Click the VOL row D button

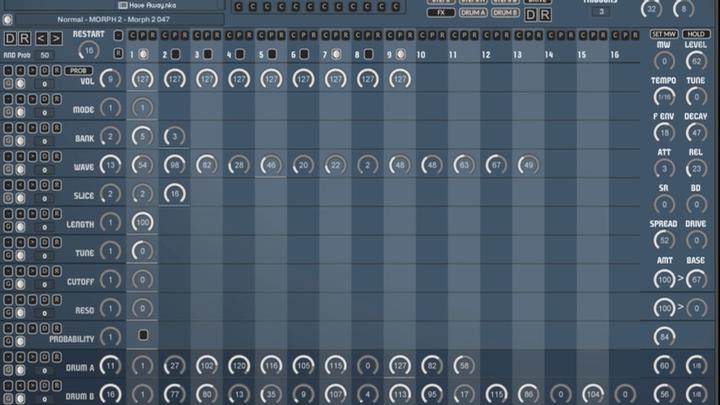[45, 70]
